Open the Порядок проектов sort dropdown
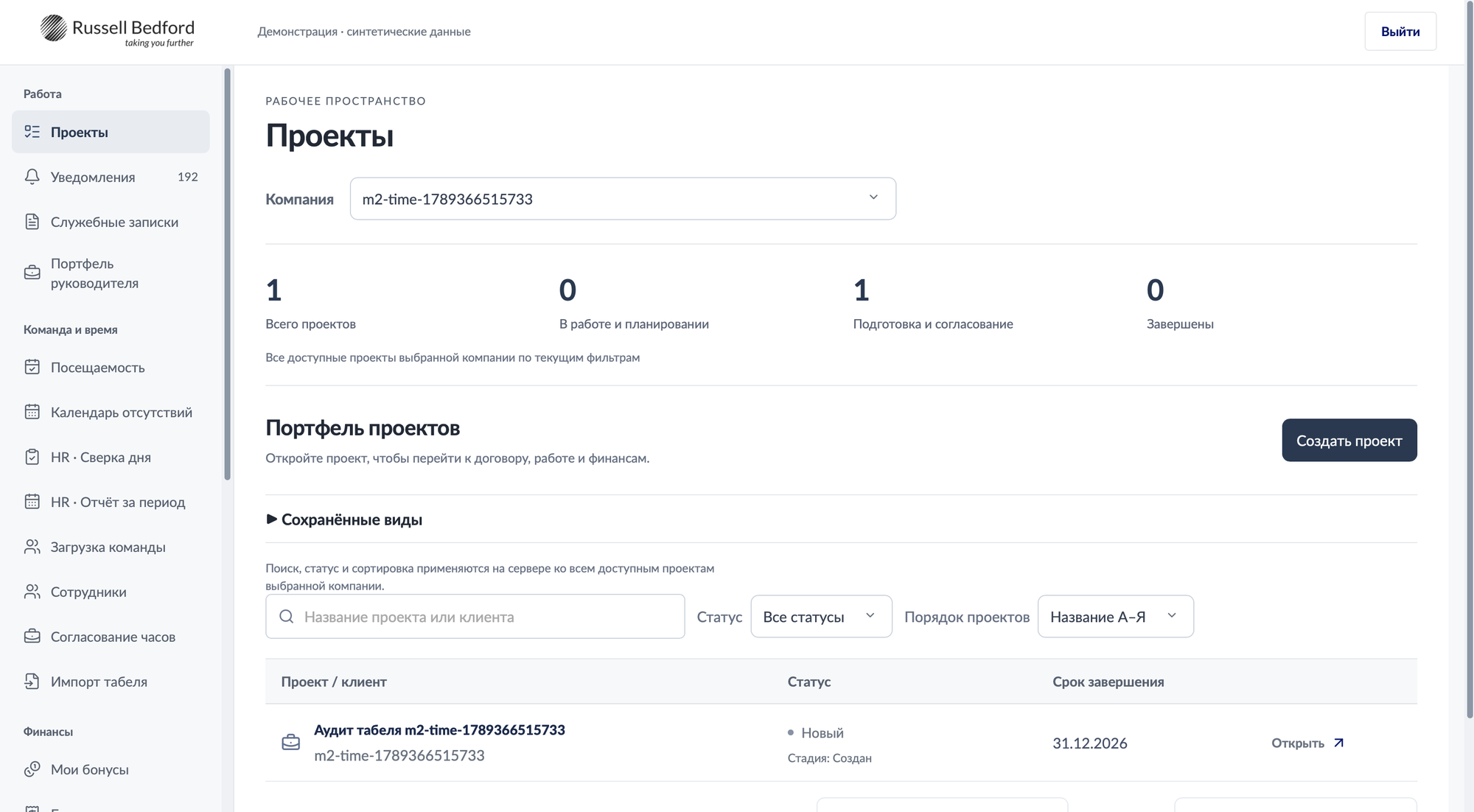This screenshot has width=1474, height=812. click(x=1115, y=617)
